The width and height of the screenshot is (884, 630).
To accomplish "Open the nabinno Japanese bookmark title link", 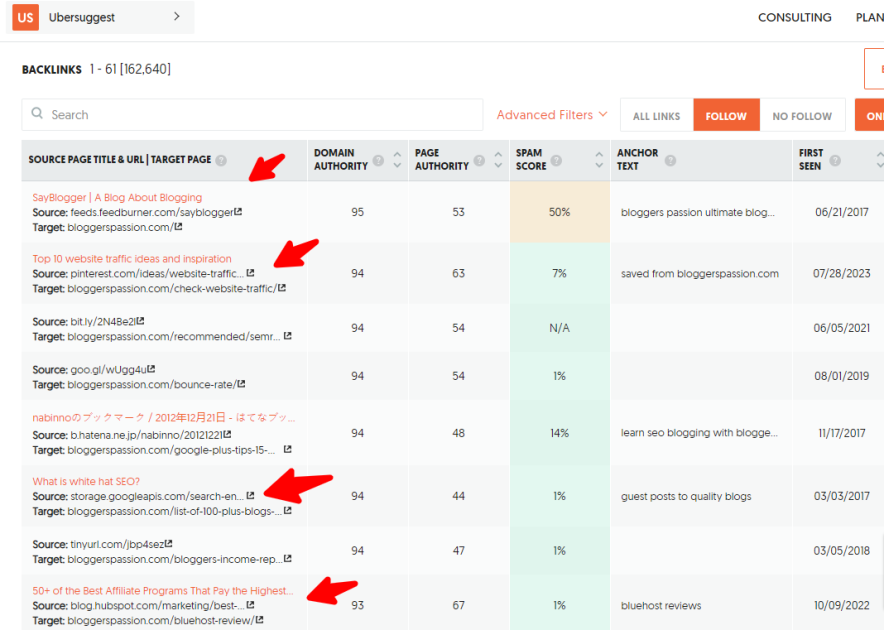I will [x=163, y=418].
